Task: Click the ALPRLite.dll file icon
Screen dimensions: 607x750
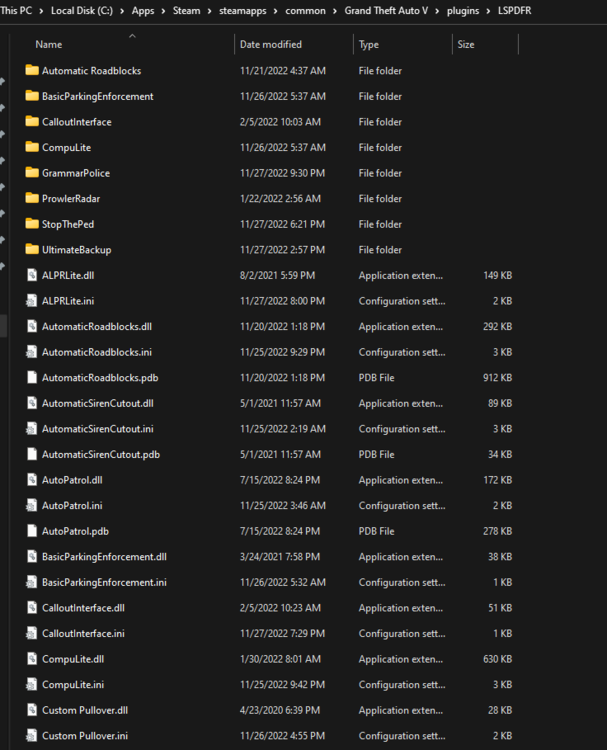Action: [32, 275]
